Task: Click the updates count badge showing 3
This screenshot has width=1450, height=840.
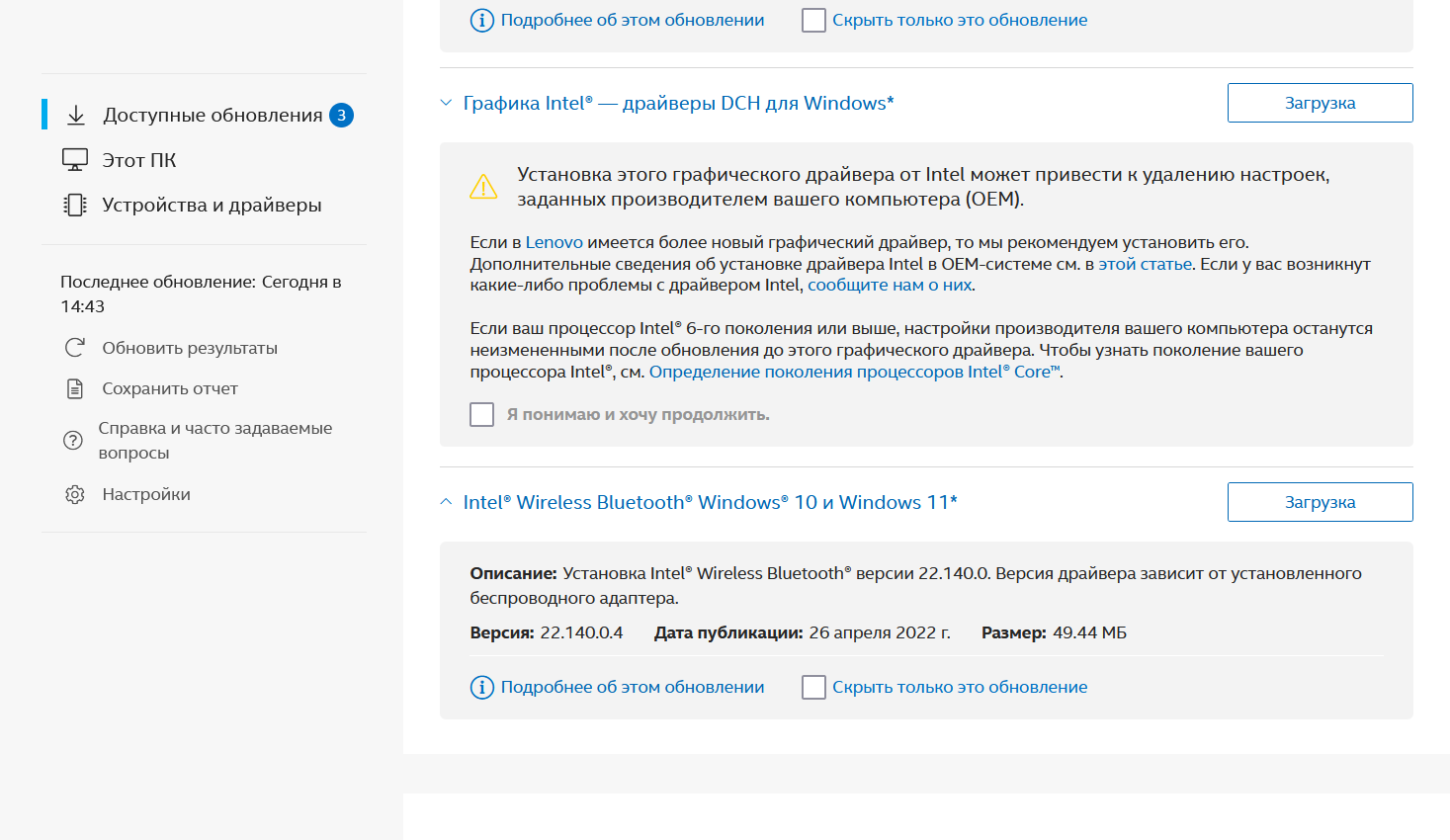Action: pos(341,115)
